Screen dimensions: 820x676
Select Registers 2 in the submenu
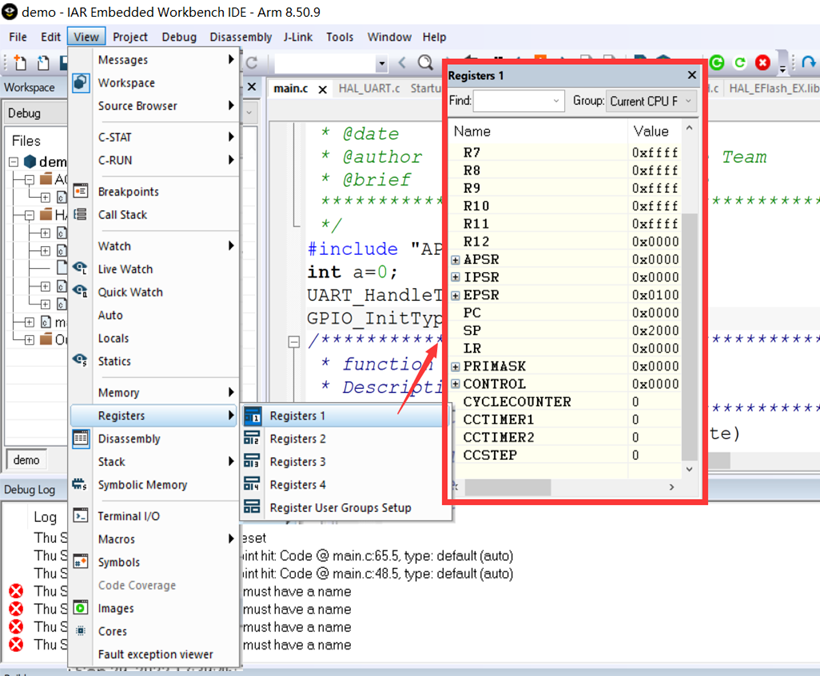[297, 439]
